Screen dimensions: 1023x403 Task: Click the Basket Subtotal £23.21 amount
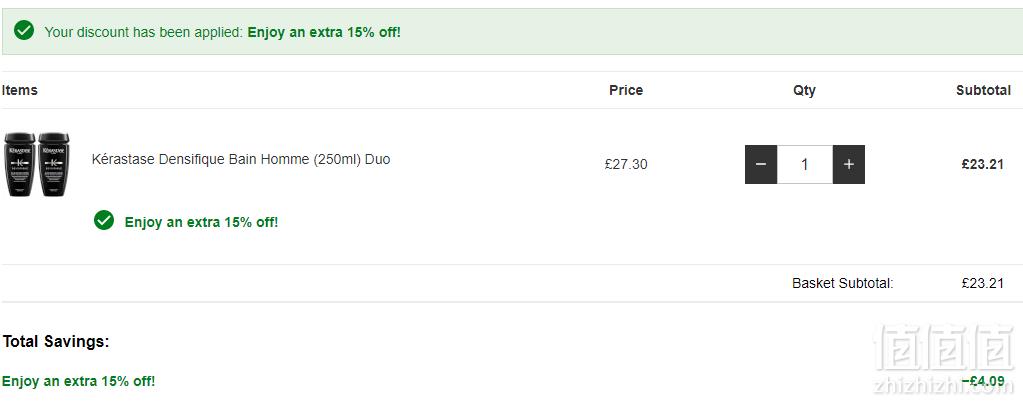pyautogui.click(x=983, y=284)
